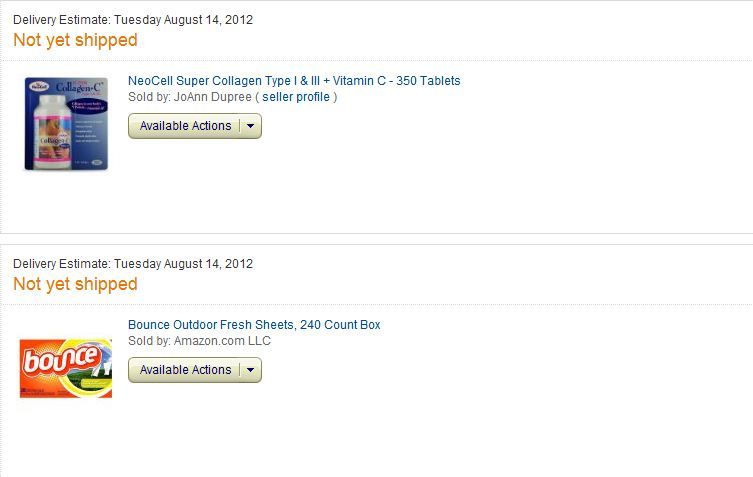Open the NeoCell Super Collagen Type I & III link
Viewport: 753px width, 477px height.
(294, 81)
